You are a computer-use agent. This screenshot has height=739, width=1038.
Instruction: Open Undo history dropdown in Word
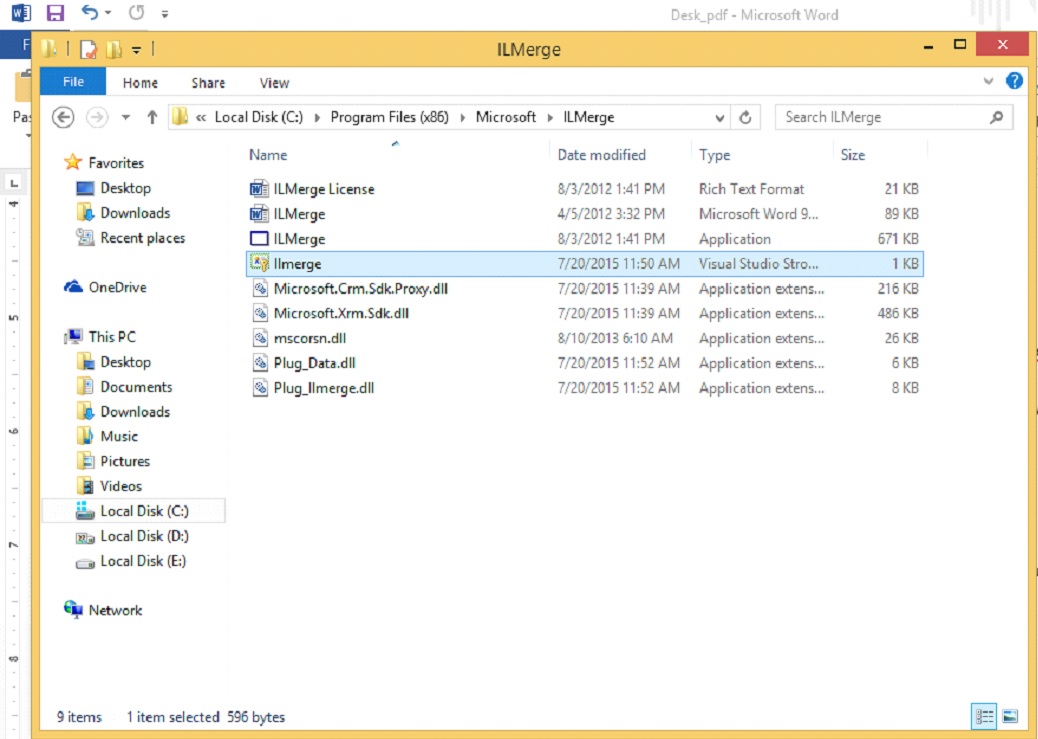pos(108,13)
